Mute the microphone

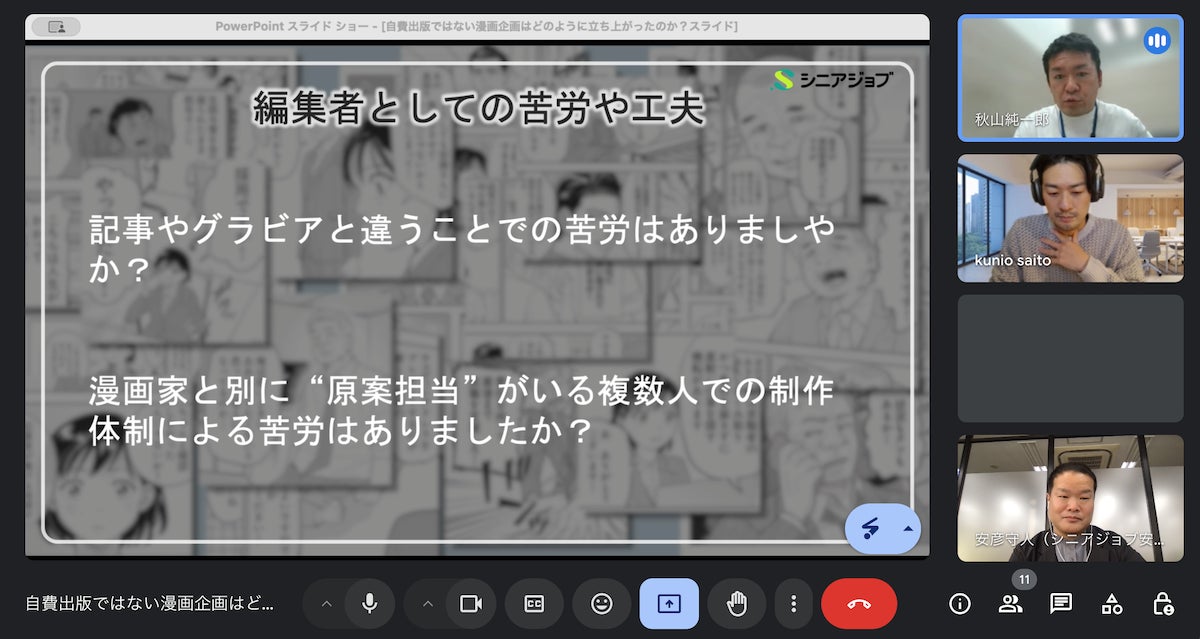(369, 603)
